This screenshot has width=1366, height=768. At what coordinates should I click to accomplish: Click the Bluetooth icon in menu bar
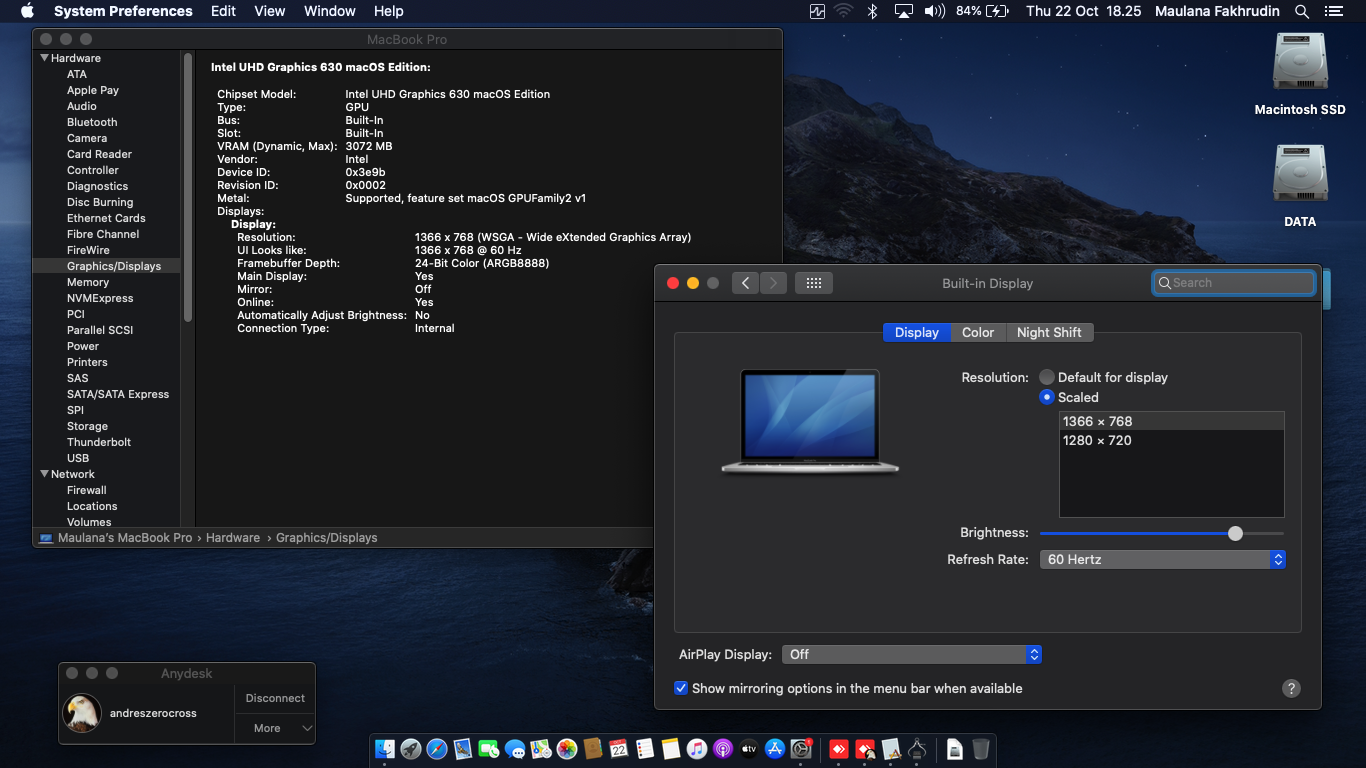tap(872, 11)
